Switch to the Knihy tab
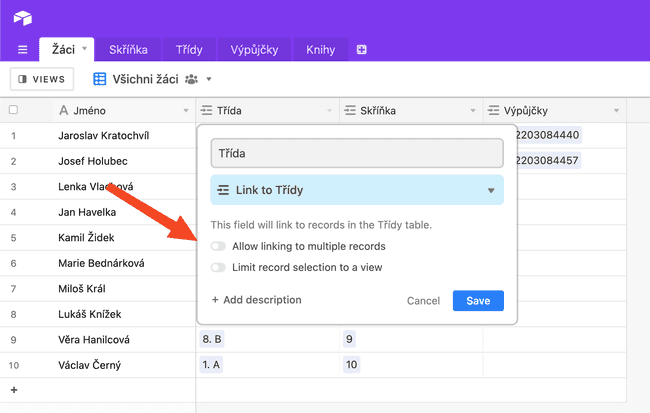 click(320, 50)
